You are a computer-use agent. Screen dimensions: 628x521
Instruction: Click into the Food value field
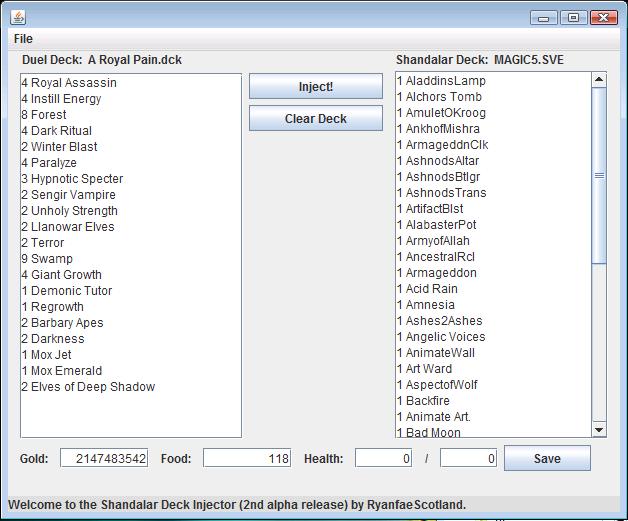(x=247, y=458)
